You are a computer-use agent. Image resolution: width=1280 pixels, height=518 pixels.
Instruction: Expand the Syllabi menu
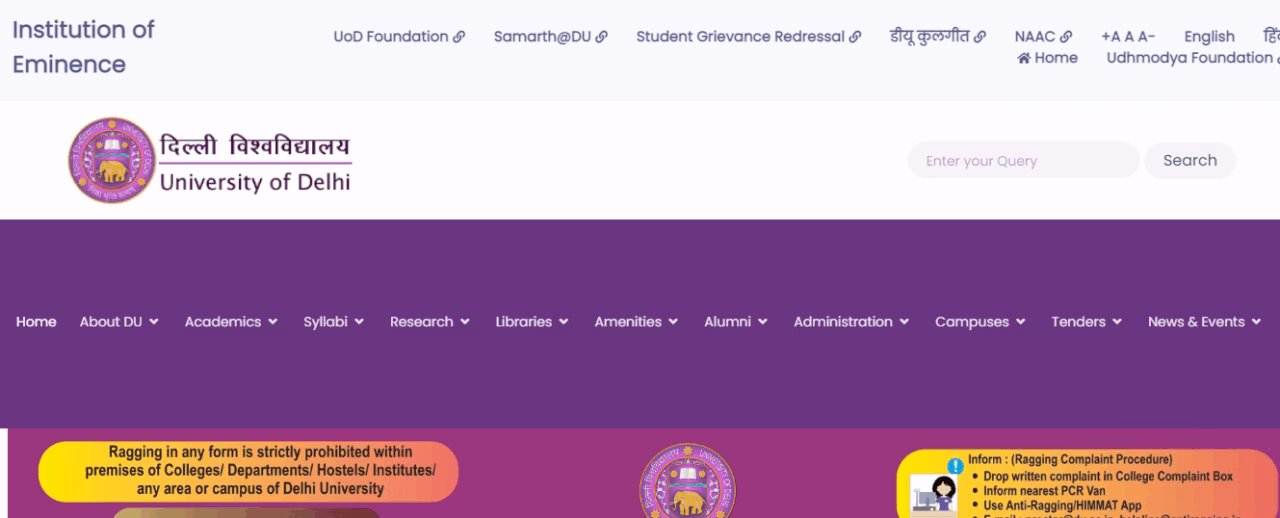tap(334, 322)
